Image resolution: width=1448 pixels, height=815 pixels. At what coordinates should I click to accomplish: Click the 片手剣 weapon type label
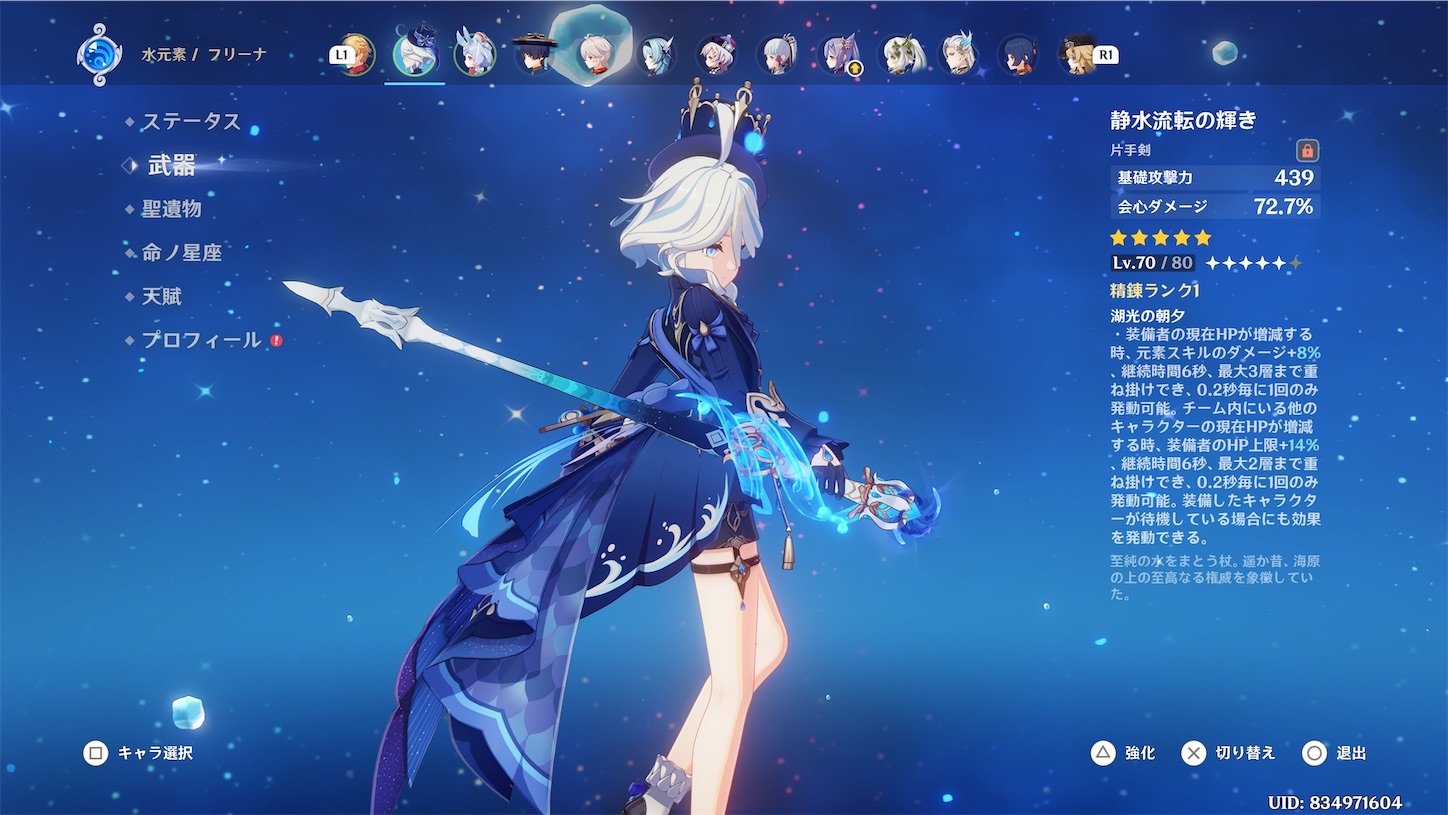click(x=1131, y=151)
